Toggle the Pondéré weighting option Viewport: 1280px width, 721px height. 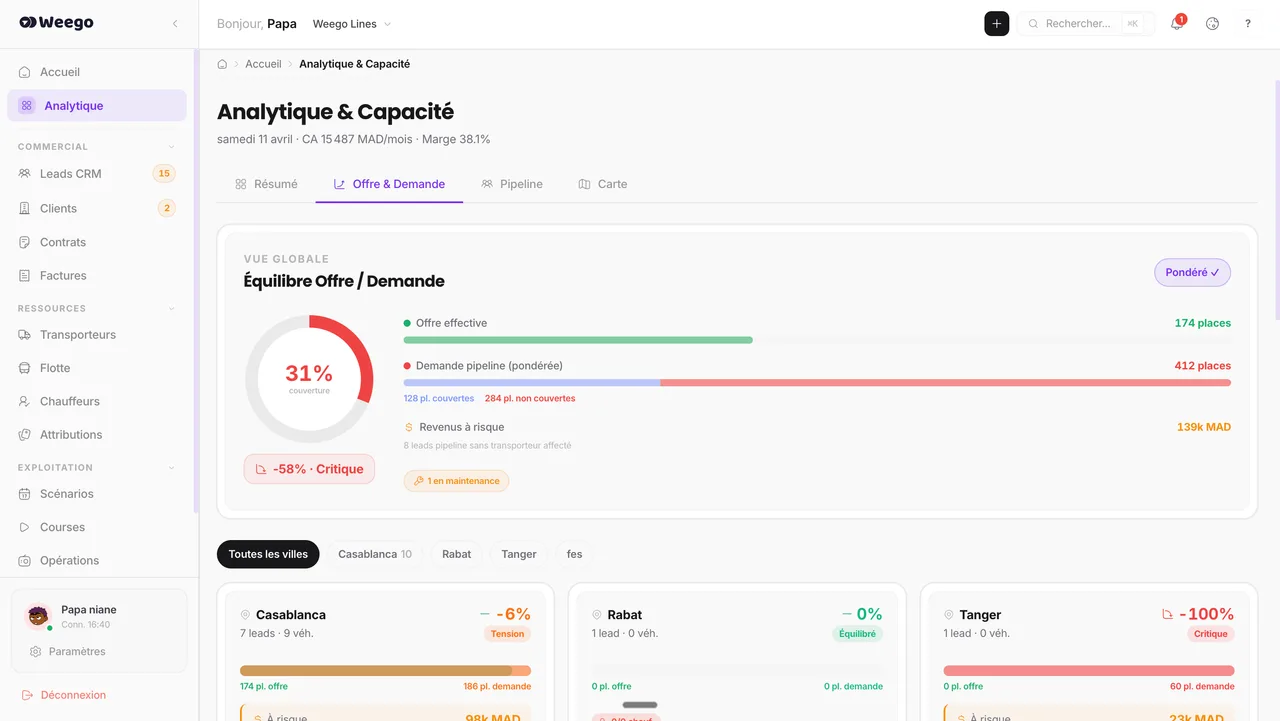coord(1192,273)
